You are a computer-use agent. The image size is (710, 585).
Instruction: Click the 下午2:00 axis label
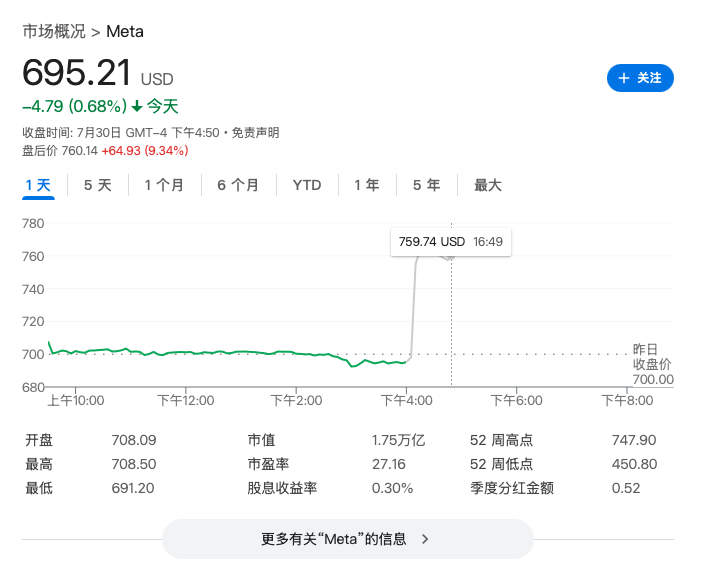(x=296, y=401)
